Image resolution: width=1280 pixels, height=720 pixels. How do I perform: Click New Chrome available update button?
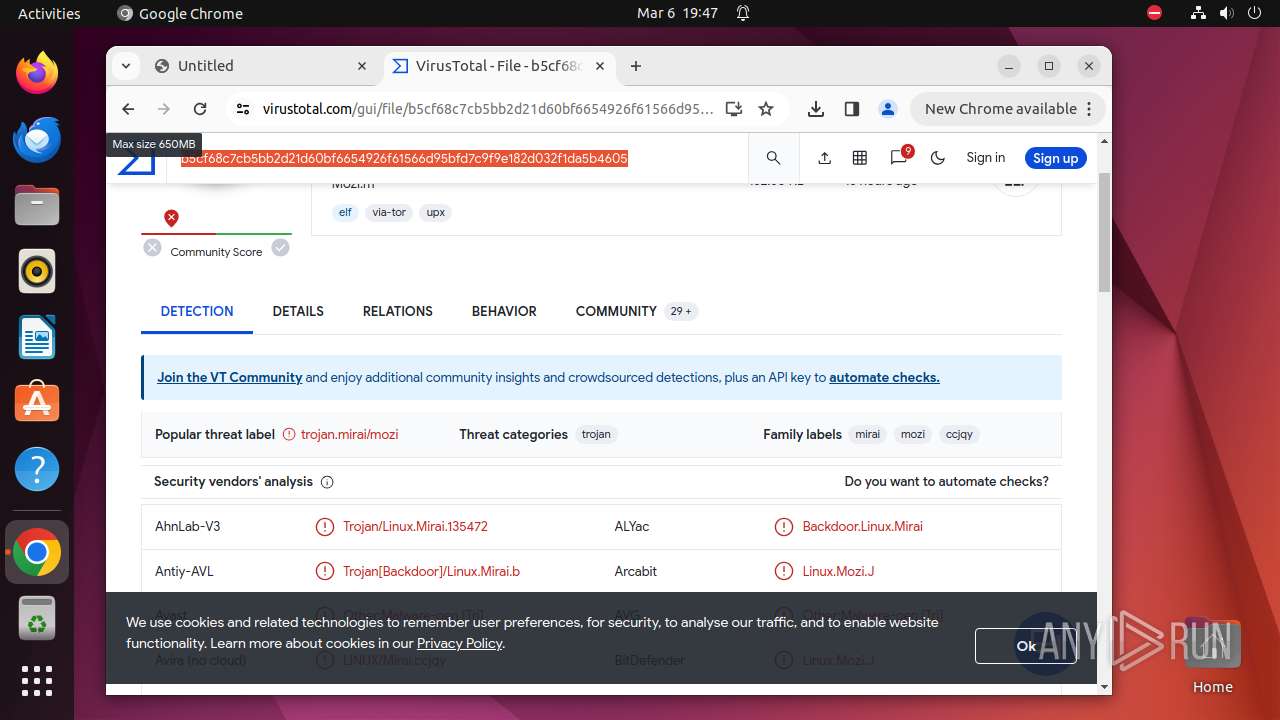1009,109
